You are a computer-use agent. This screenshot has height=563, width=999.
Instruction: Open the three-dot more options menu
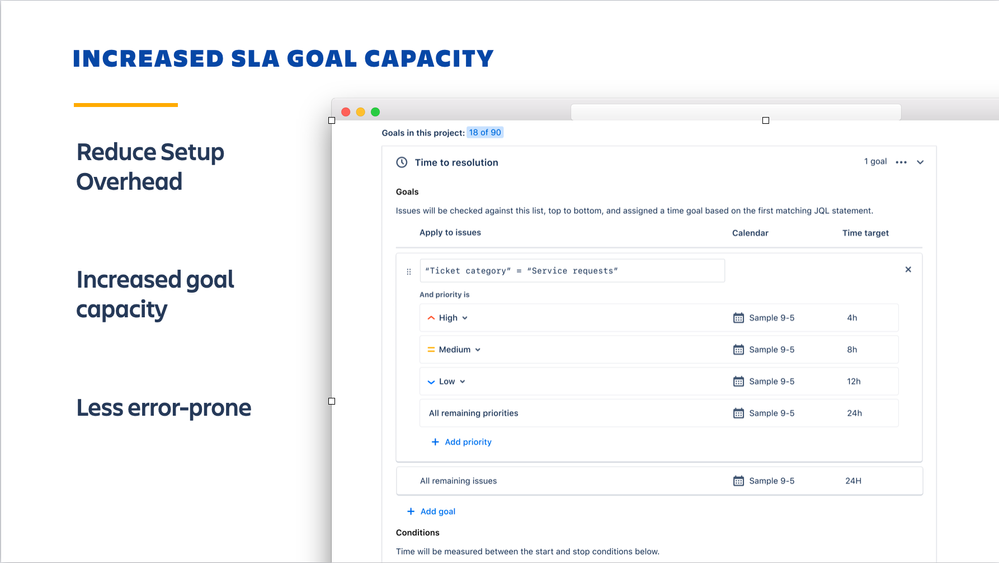pyautogui.click(x=901, y=162)
